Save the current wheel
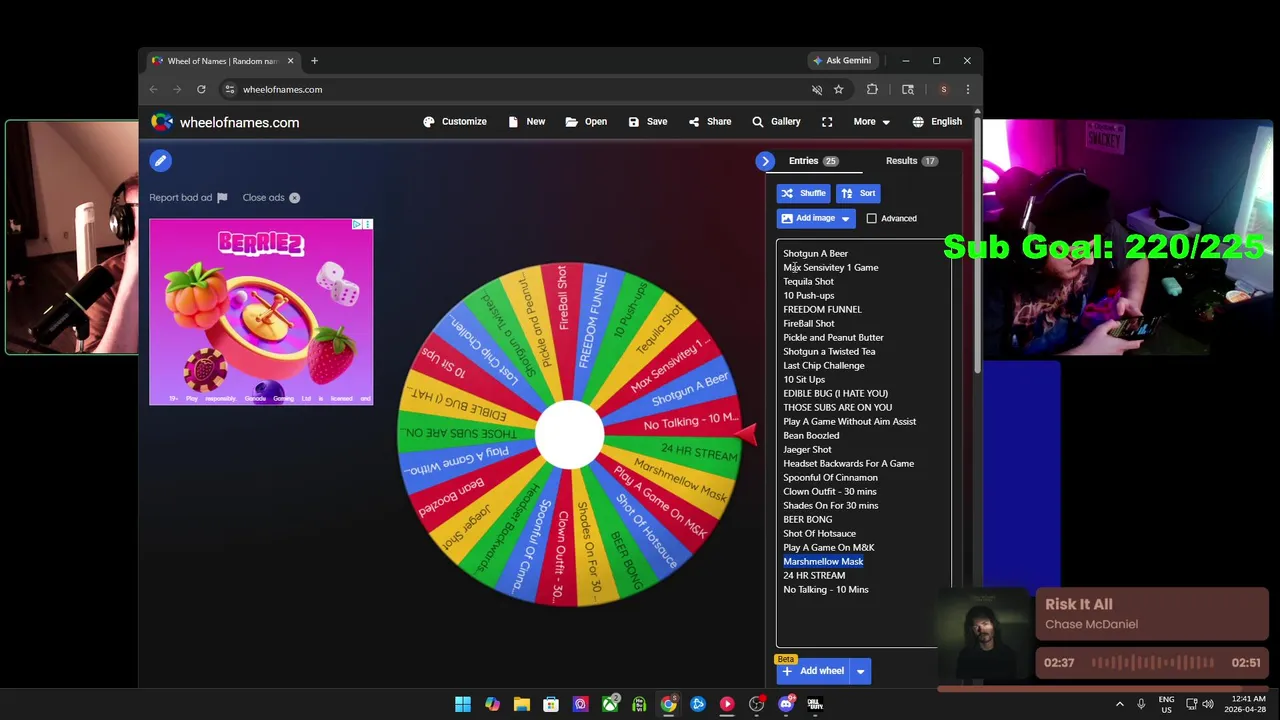Screen dimensions: 1280x720 [648, 122]
